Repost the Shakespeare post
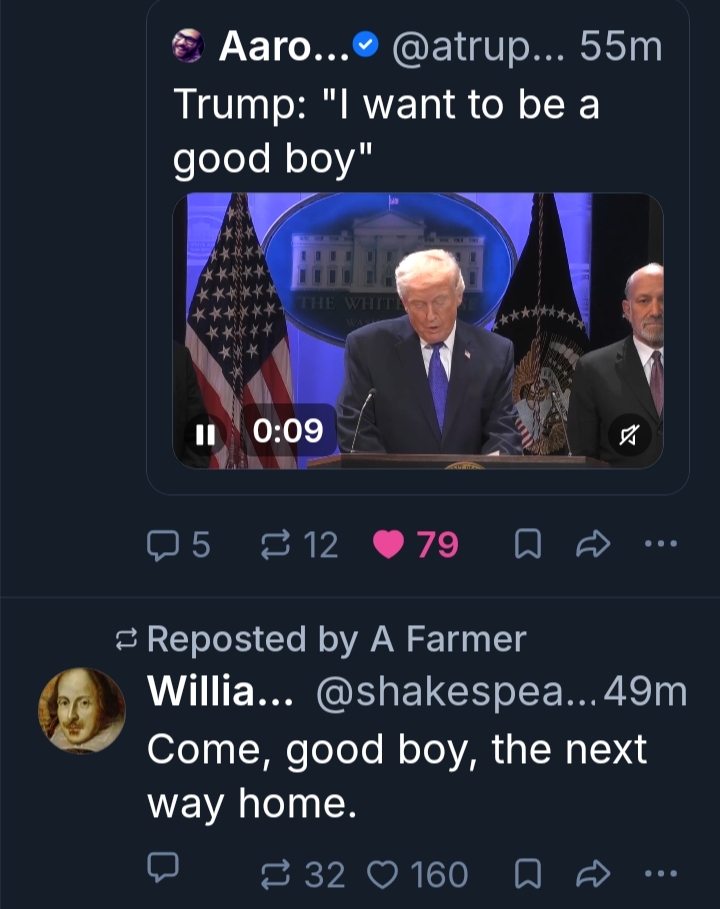Screen dimensions: 720x909 point(273,875)
